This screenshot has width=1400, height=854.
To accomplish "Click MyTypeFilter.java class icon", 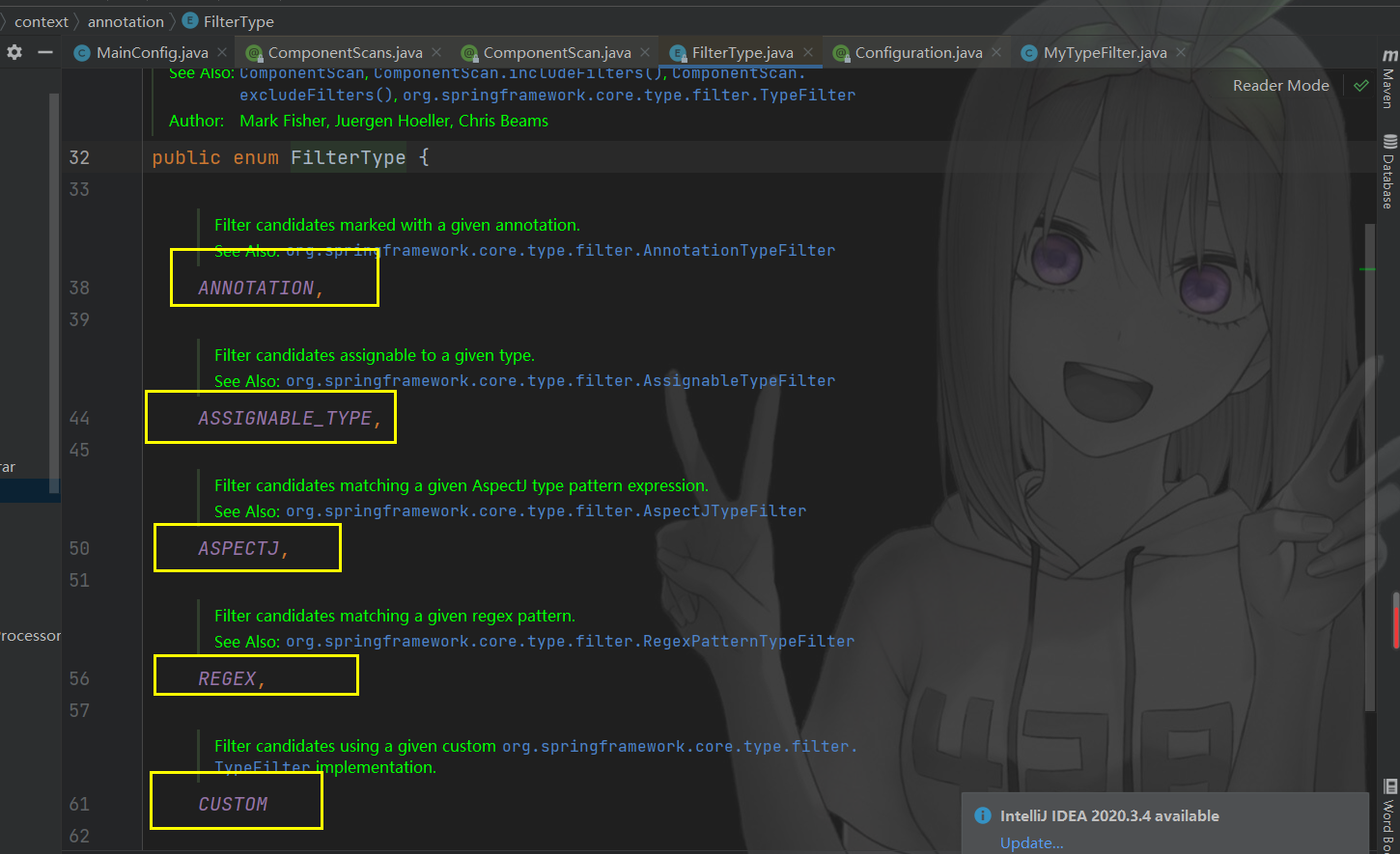I will (x=1029, y=53).
